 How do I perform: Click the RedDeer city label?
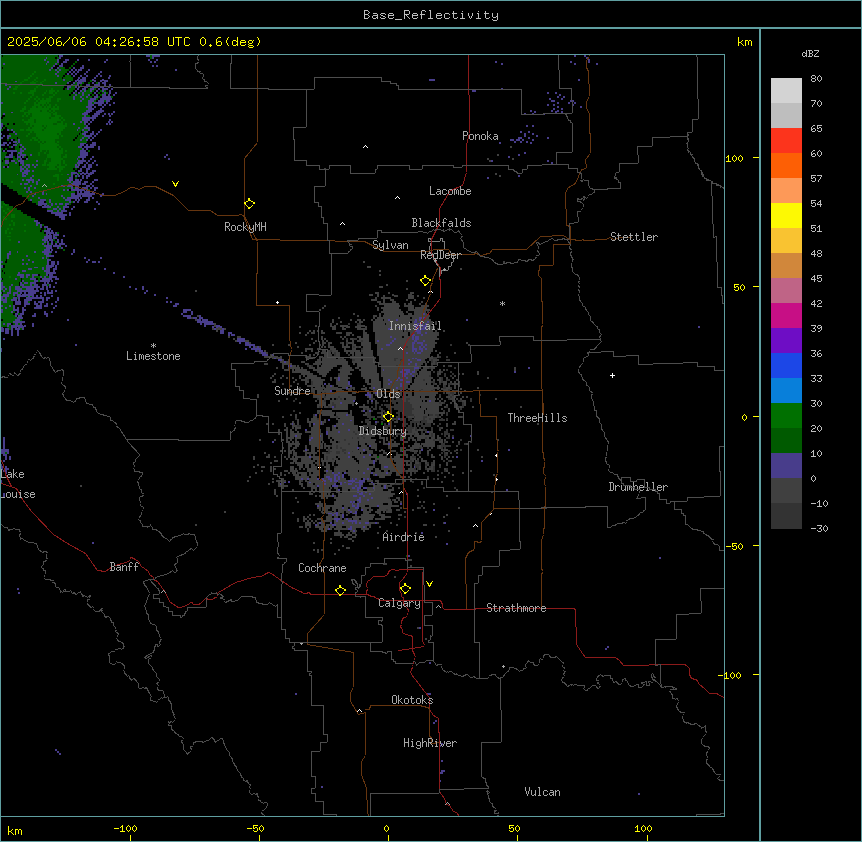tap(440, 255)
